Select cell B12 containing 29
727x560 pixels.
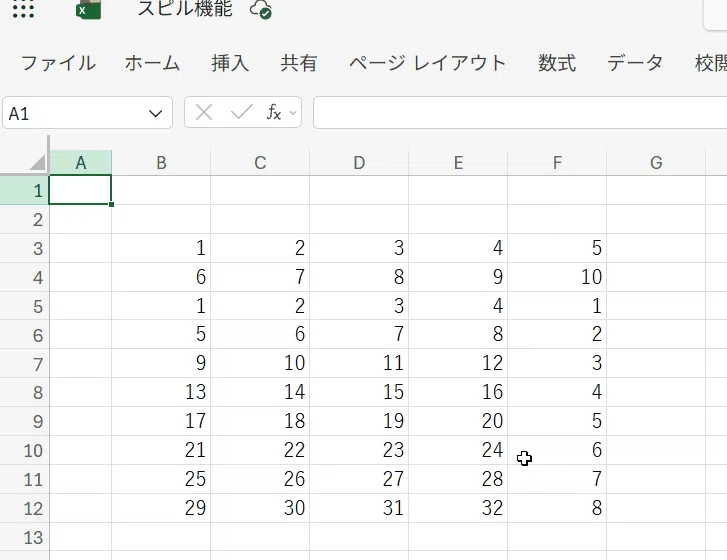click(161, 508)
